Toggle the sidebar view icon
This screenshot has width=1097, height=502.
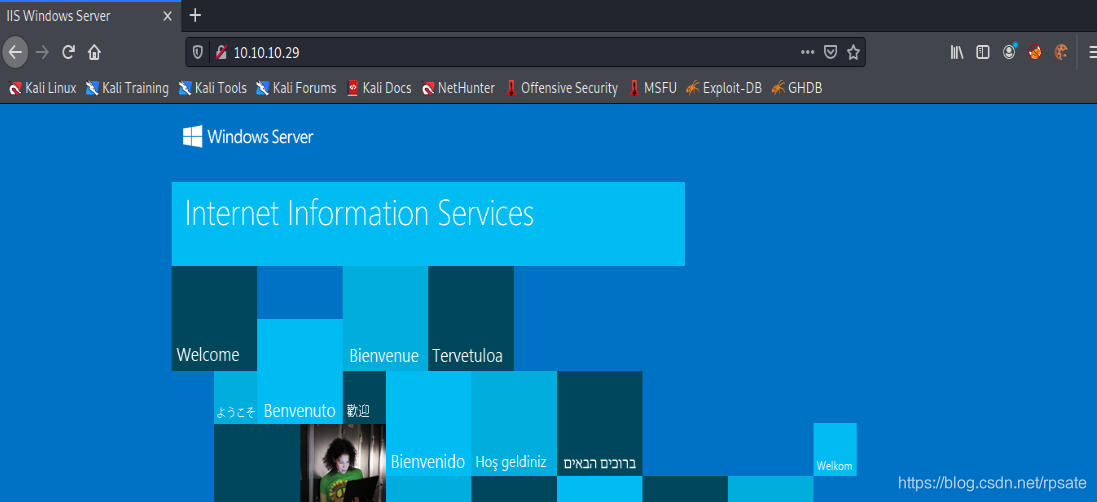pyautogui.click(x=983, y=52)
